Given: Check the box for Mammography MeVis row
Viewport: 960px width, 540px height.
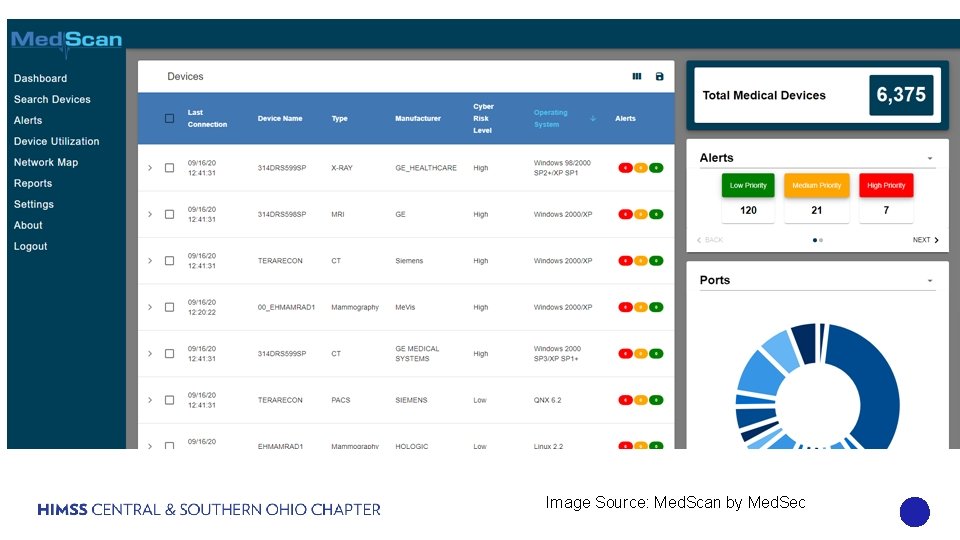Looking at the screenshot, I should point(170,307).
